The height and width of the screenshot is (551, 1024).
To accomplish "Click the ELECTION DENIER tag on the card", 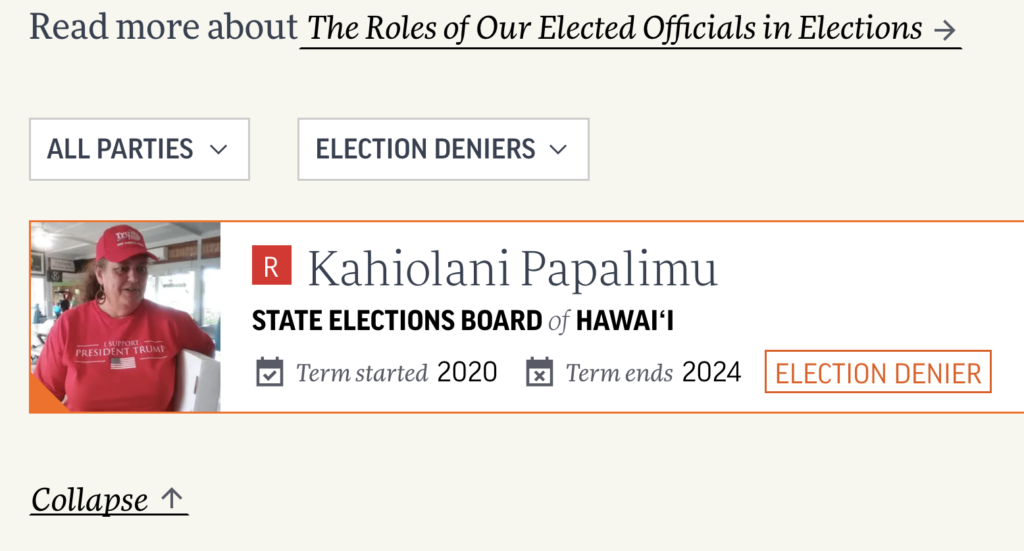I will [878, 373].
